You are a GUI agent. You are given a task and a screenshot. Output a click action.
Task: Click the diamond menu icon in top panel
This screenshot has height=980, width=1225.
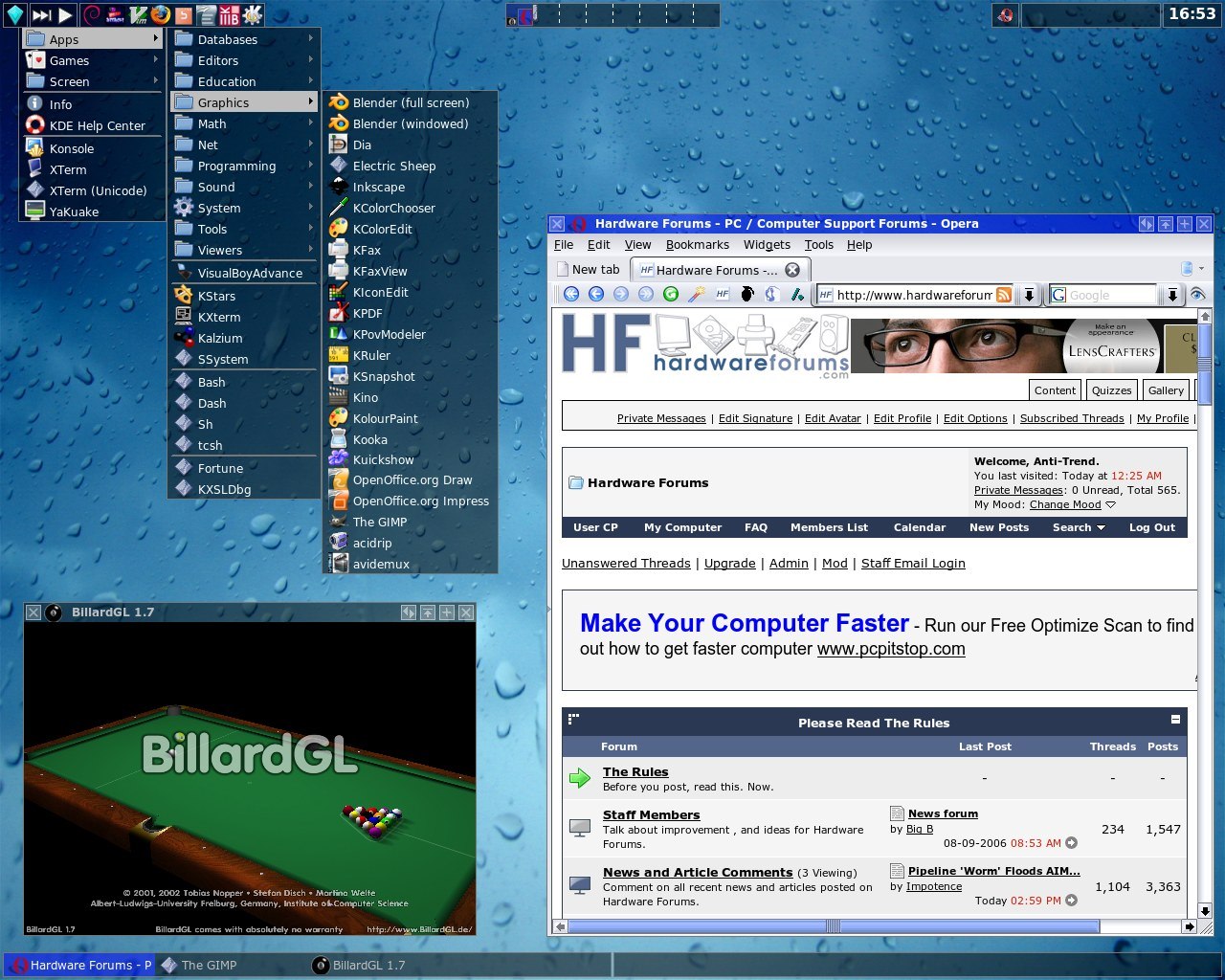tap(14, 14)
